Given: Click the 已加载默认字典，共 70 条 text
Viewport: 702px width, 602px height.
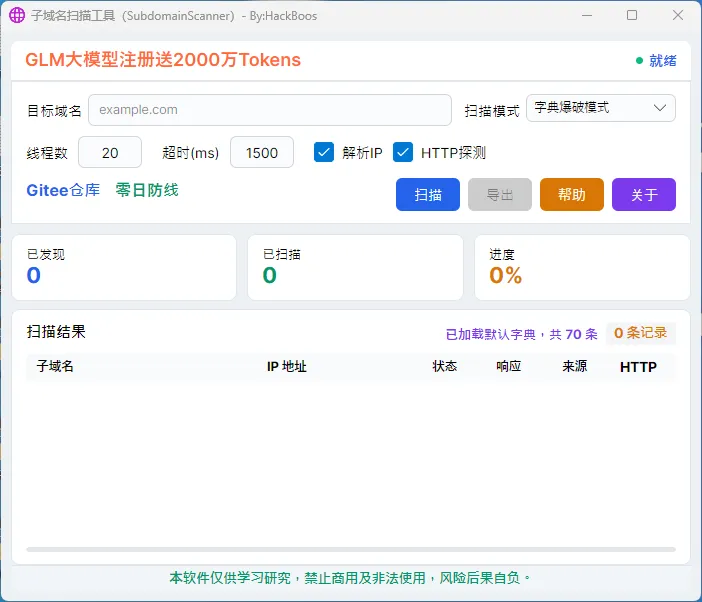Looking at the screenshot, I should click(522, 334).
